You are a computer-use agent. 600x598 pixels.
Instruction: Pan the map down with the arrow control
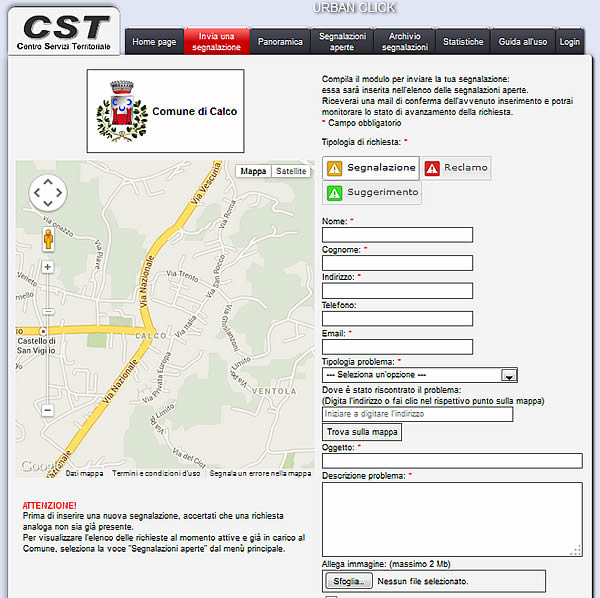pyautogui.click(x=48, y=203)
